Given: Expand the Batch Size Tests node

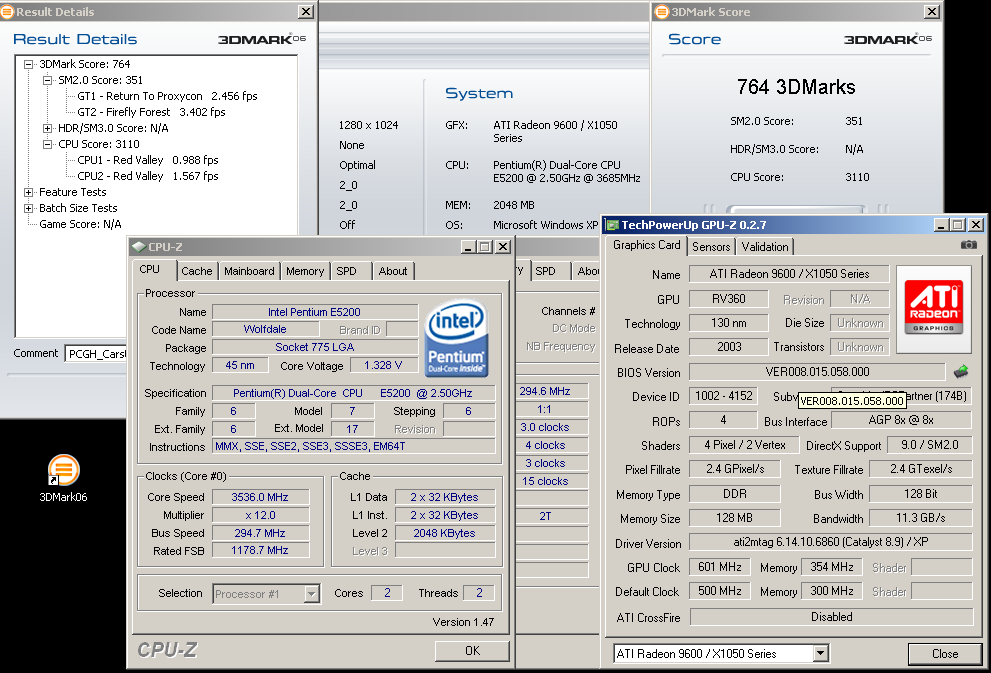Looking at the screenshot, I should click(28, 208).
